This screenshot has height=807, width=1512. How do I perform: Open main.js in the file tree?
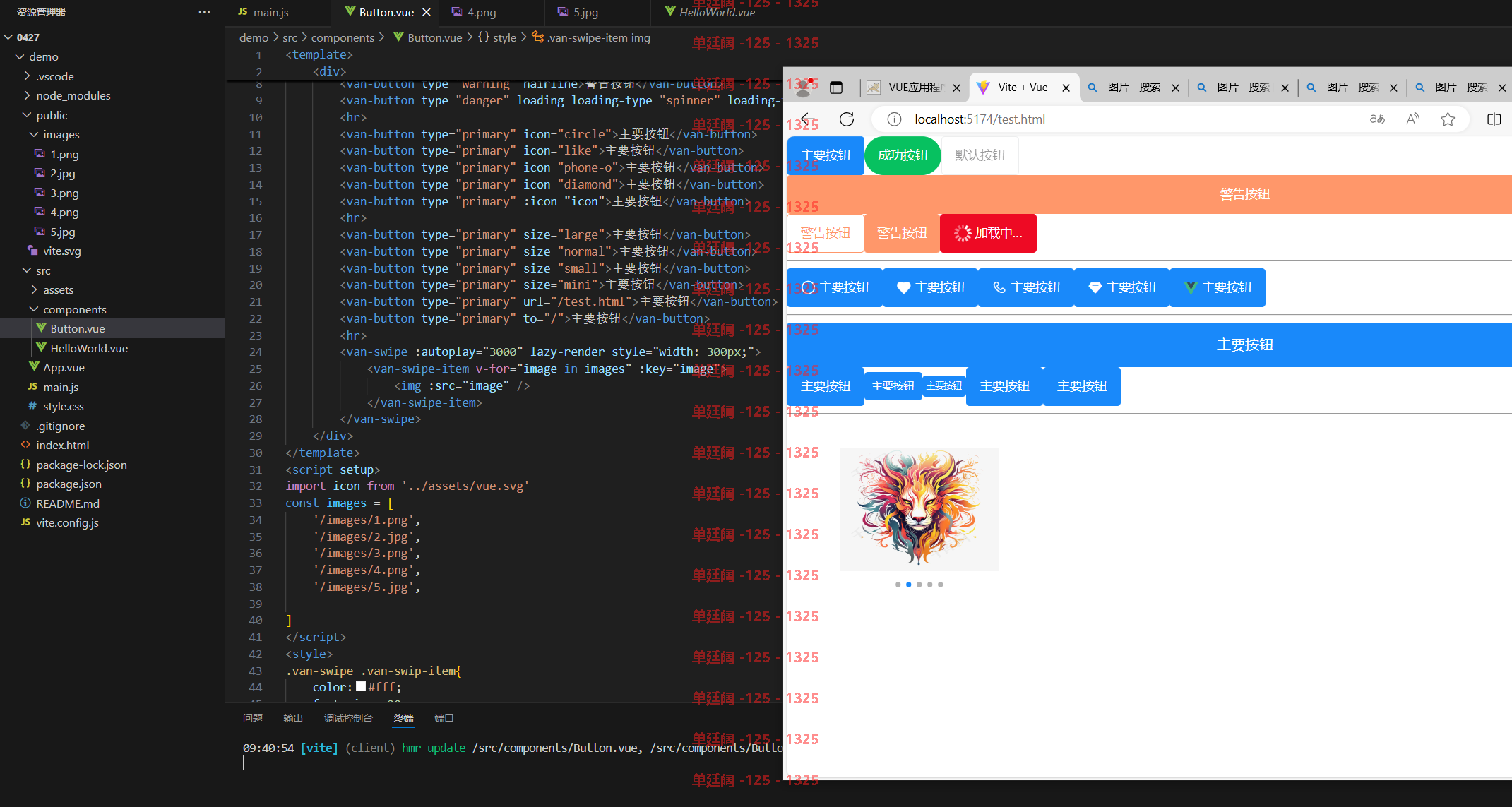[x=61, y=387]
